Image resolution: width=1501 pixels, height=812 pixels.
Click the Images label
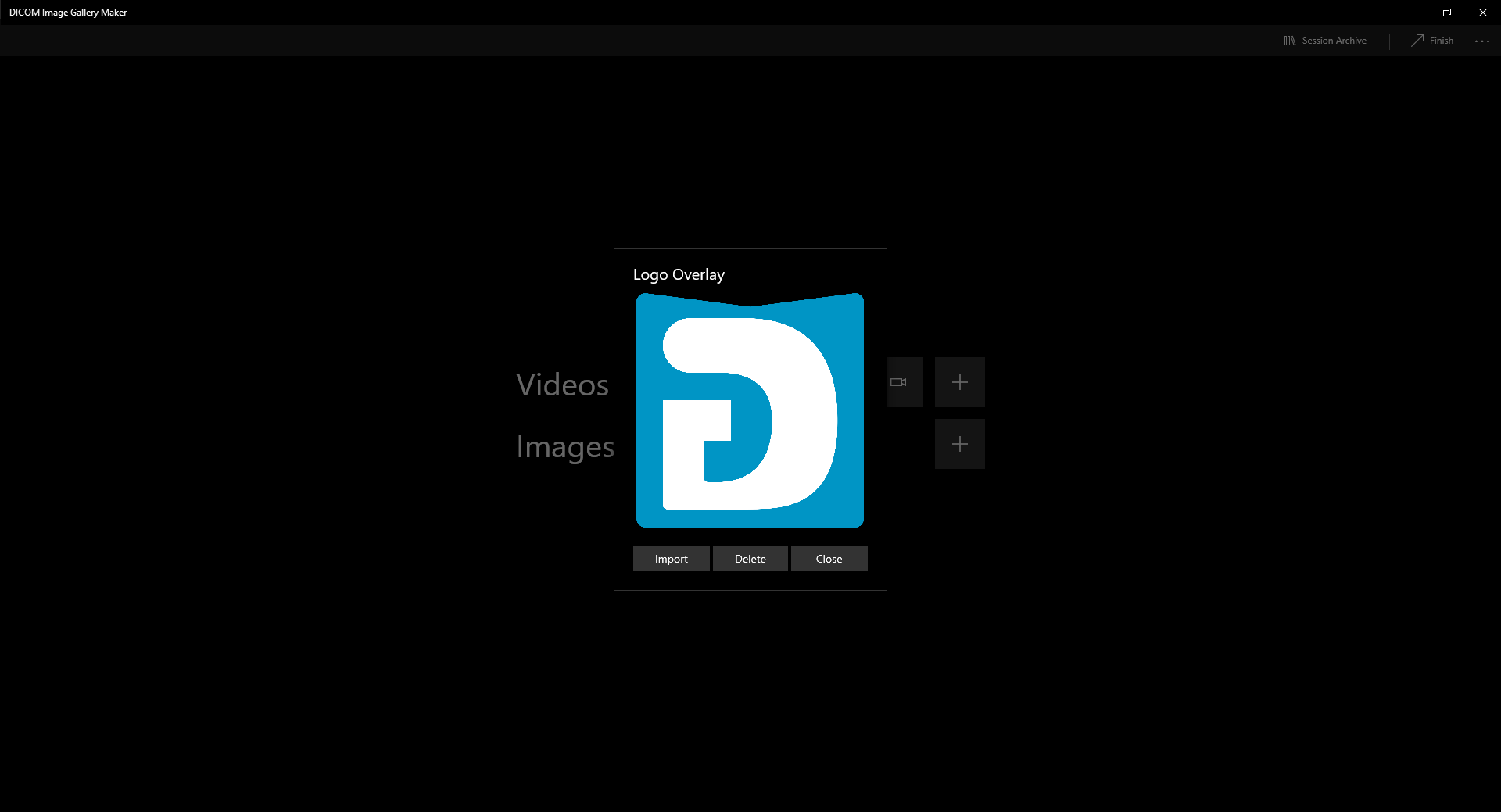[565, 447]
